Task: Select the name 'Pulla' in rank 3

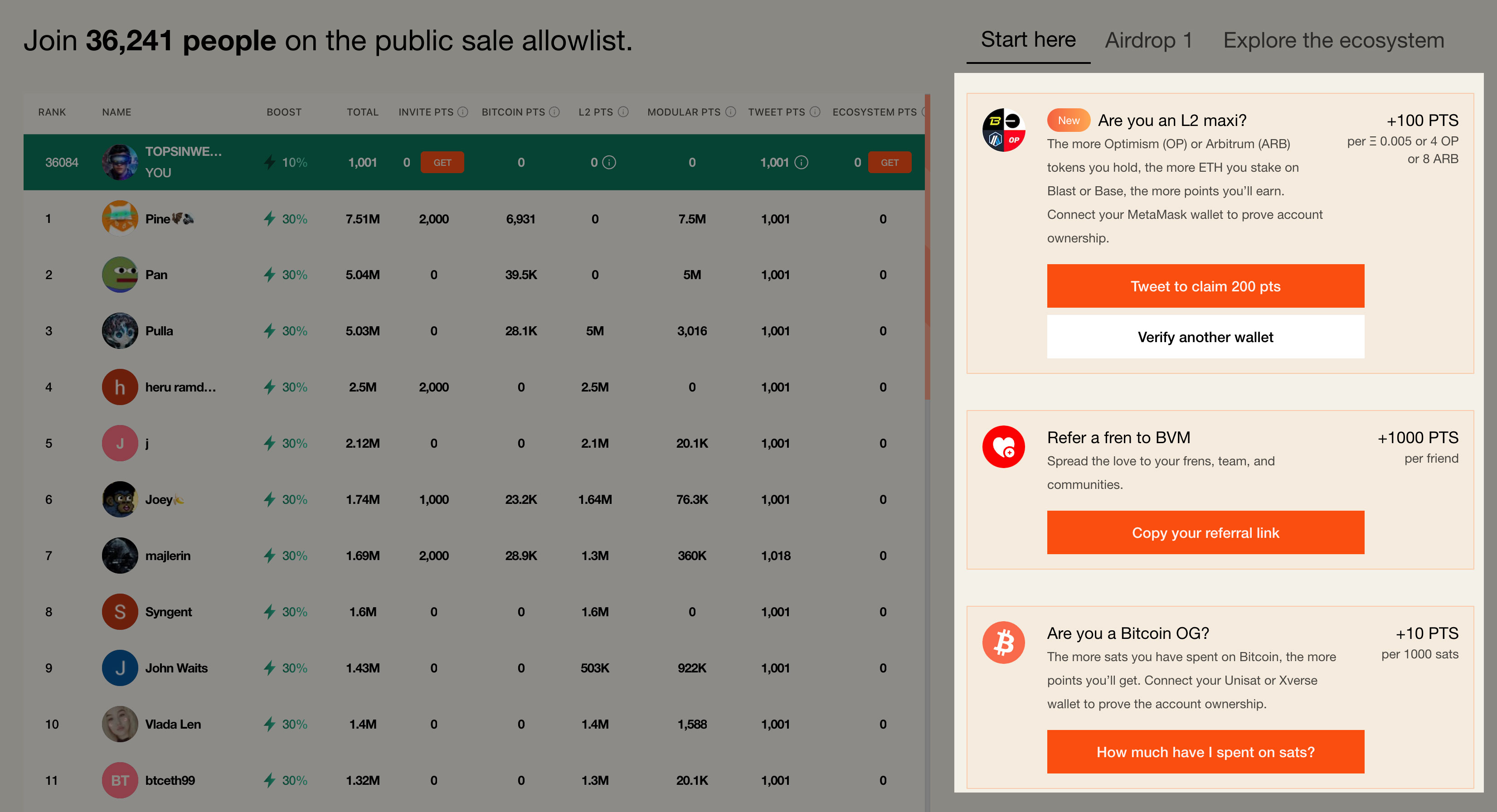Action: tap(159, 331)
